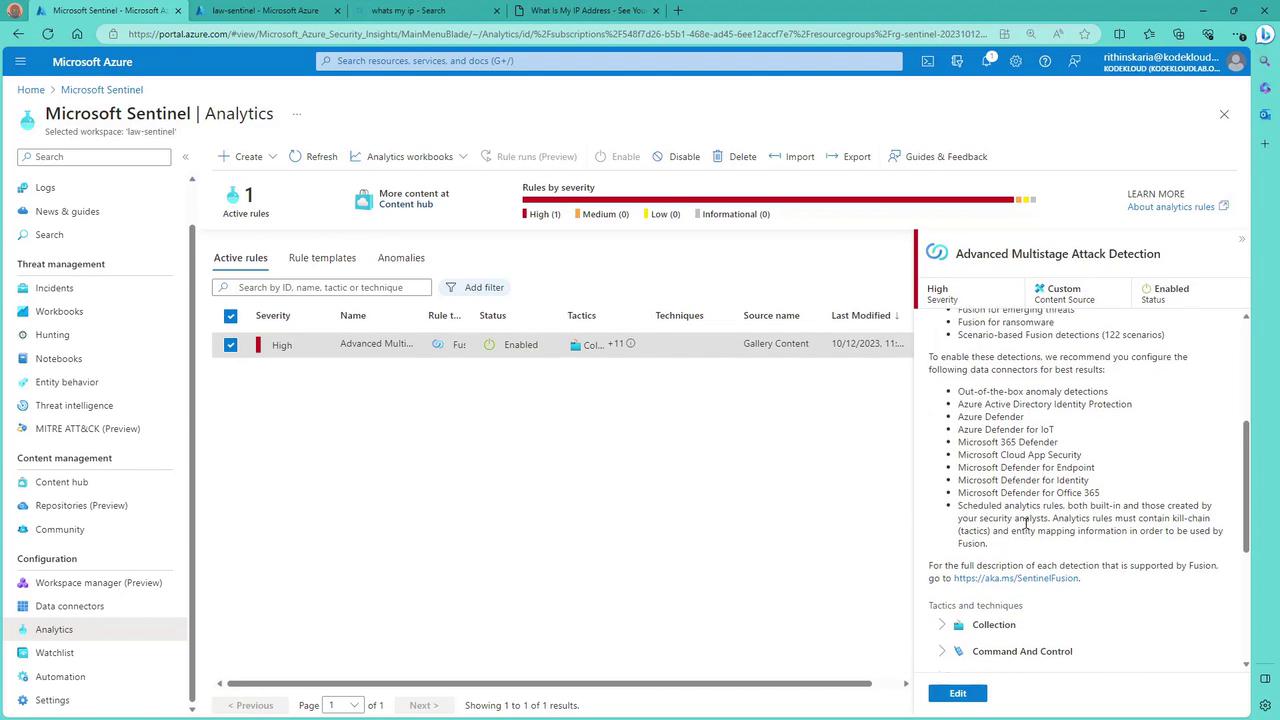Click the Add filter button
The height and width of the screenshot is (720, 1280).
click(475, 288)
